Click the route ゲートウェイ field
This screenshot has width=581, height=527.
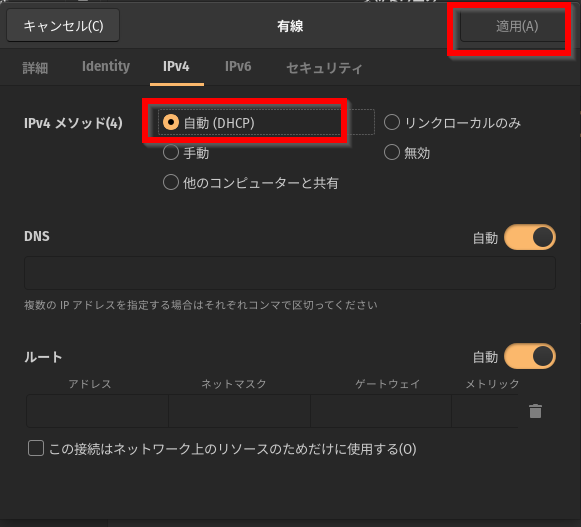pyautogui.click(x=381, y=411)
